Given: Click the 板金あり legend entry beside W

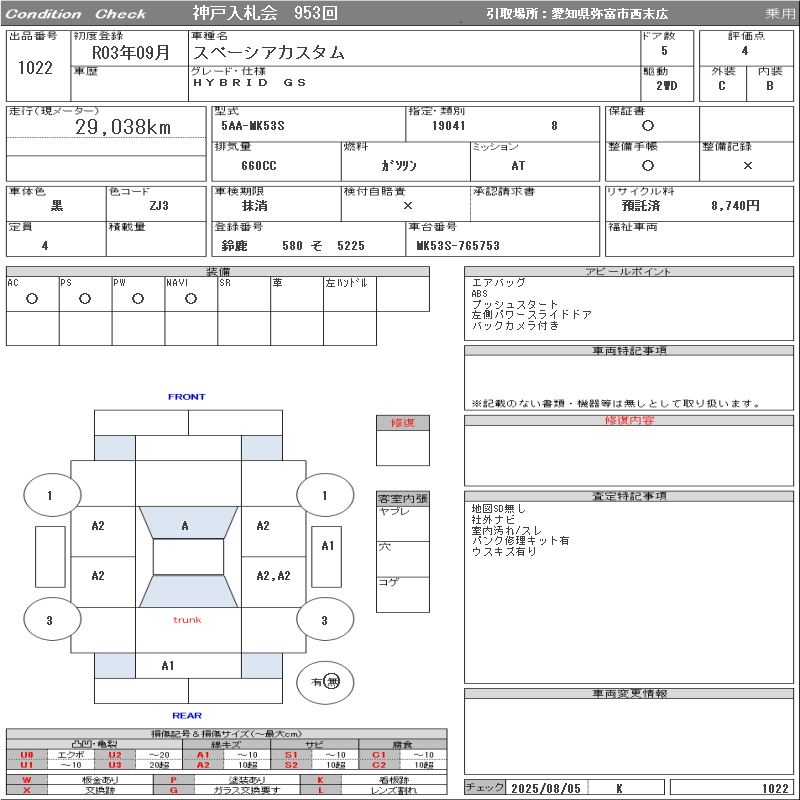Looking at the screenshot, I should [100, 780].
